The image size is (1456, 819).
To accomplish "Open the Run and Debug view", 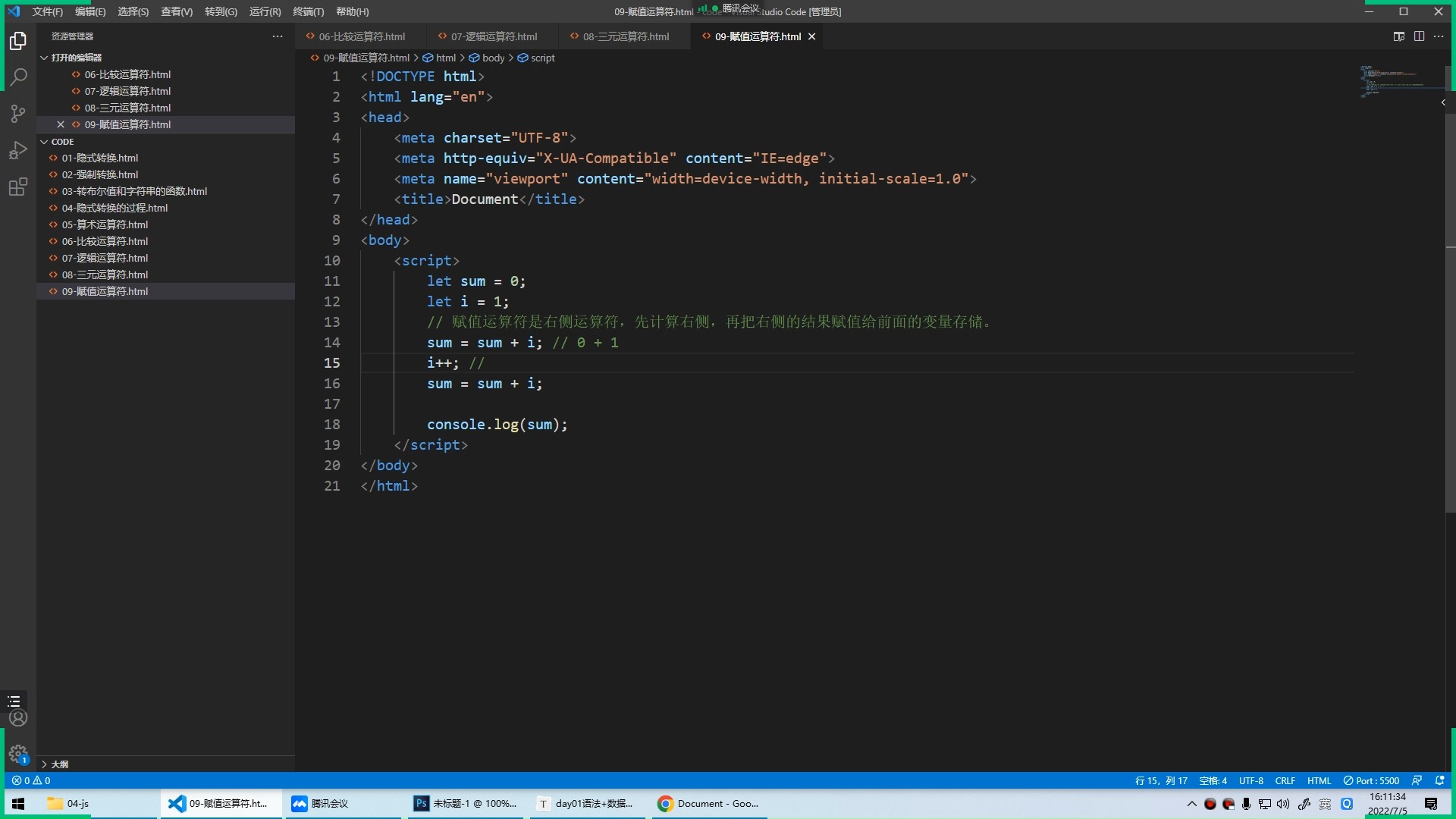I will click(x=18, y=150).
